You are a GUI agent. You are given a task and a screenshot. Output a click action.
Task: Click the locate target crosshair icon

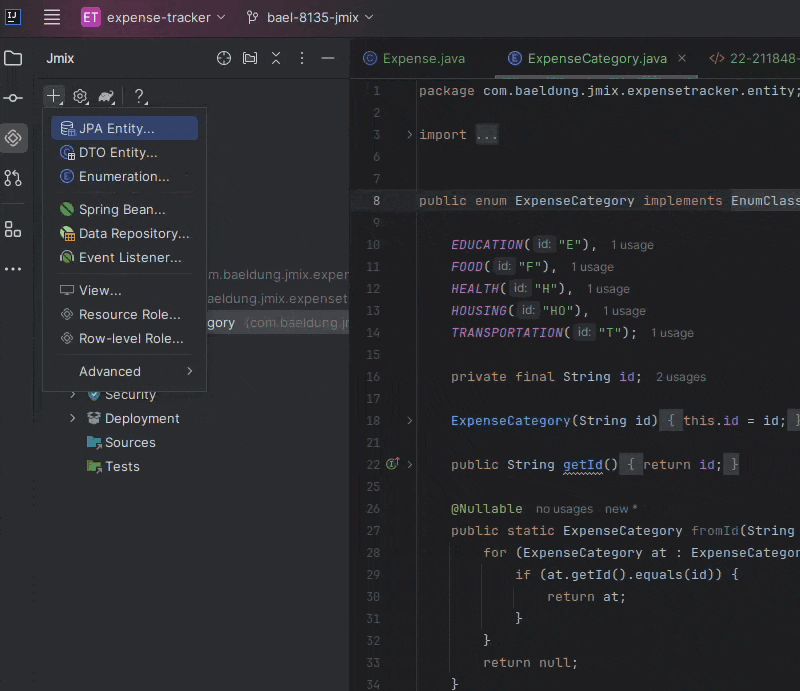pos(224,59)
